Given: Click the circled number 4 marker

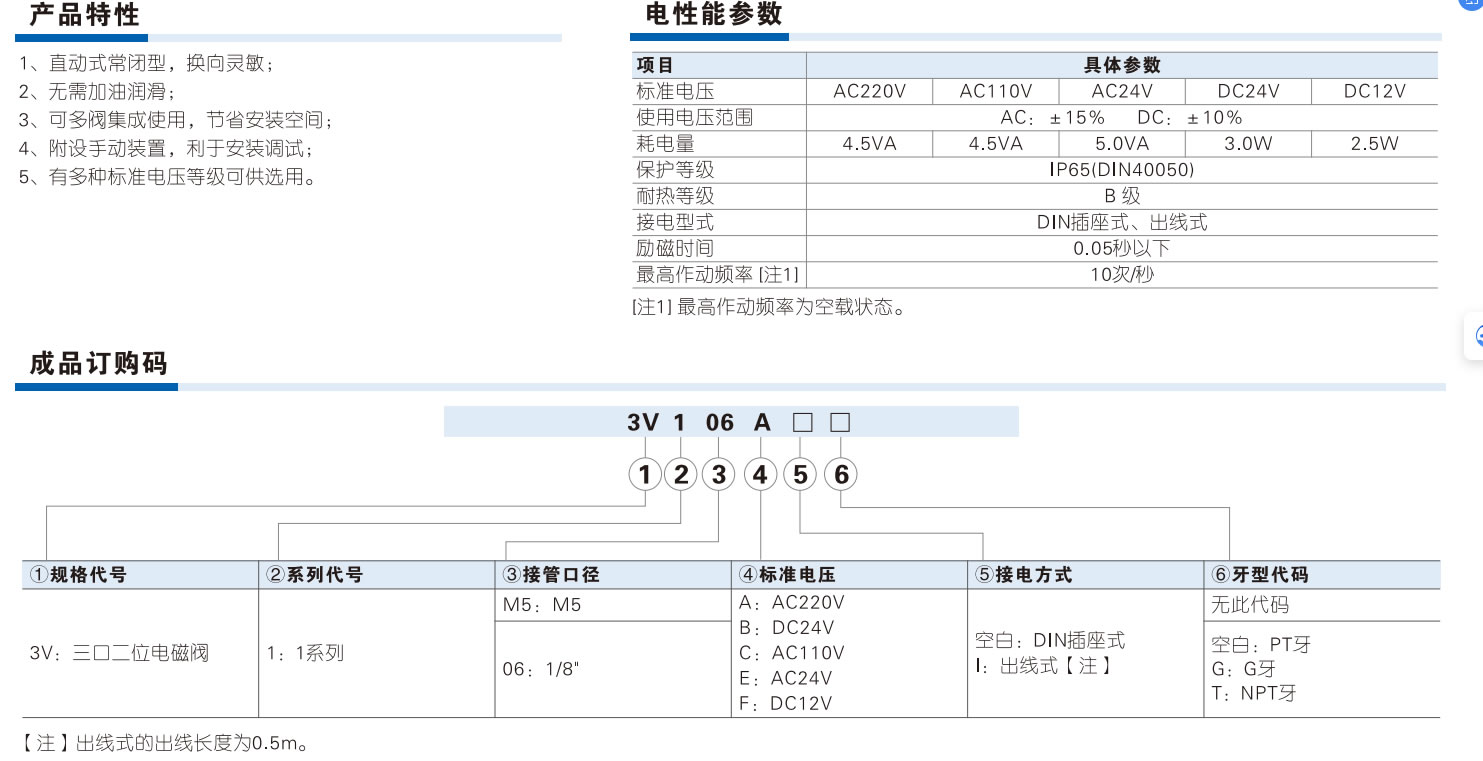Looking at the screenshot, I should [x=761, y=474].
